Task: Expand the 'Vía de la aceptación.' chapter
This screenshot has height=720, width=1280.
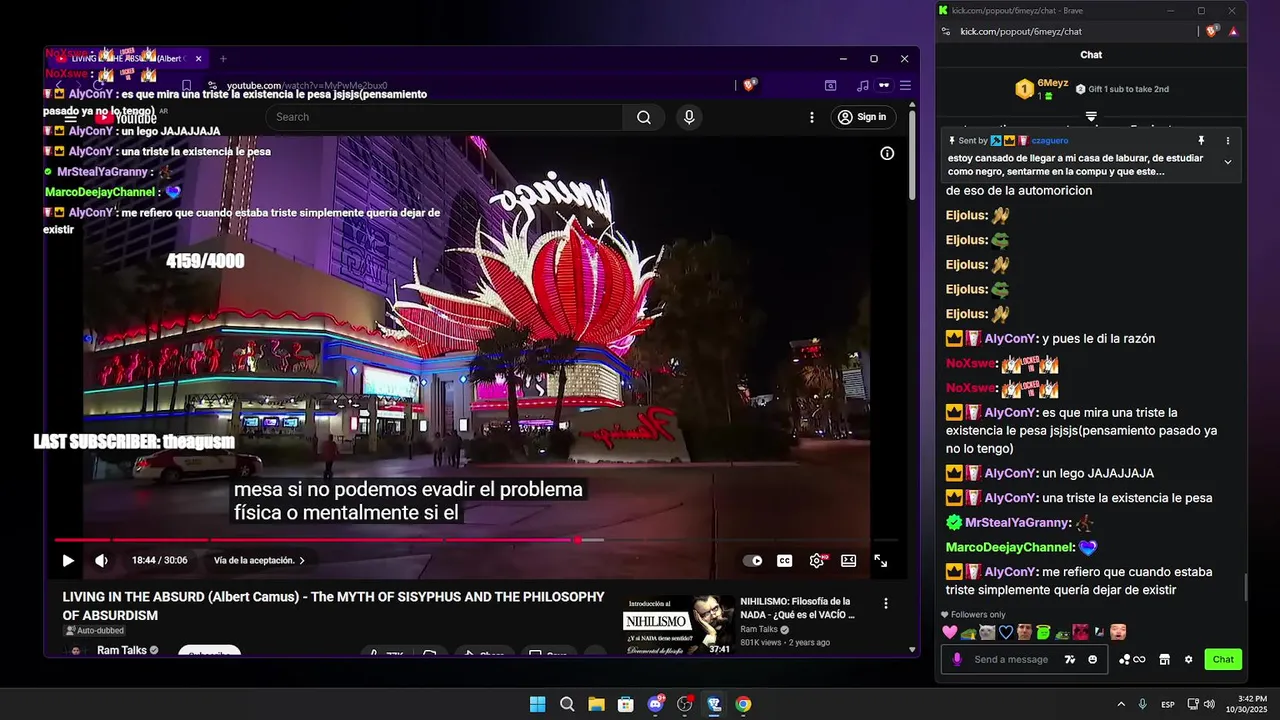Action: click(260, 561)
